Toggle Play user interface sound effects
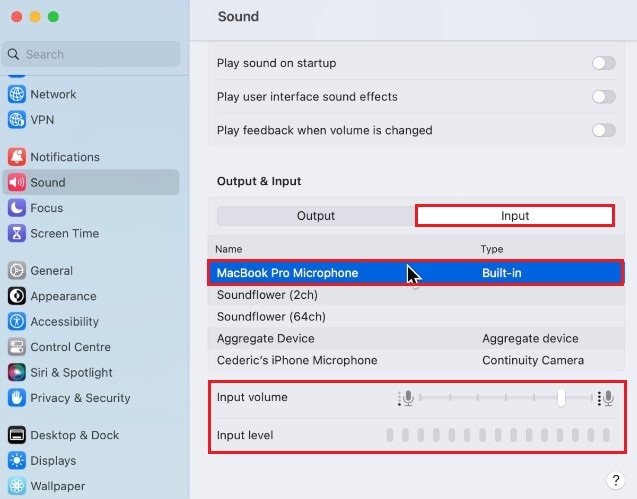The height and width of the screenshot is (499, 637). [603, 97]
